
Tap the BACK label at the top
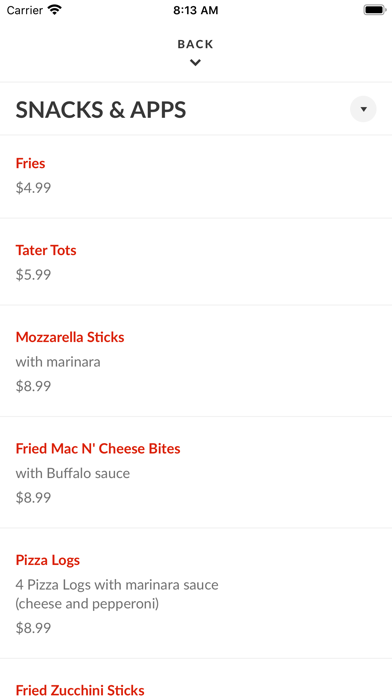pos(195,44)
